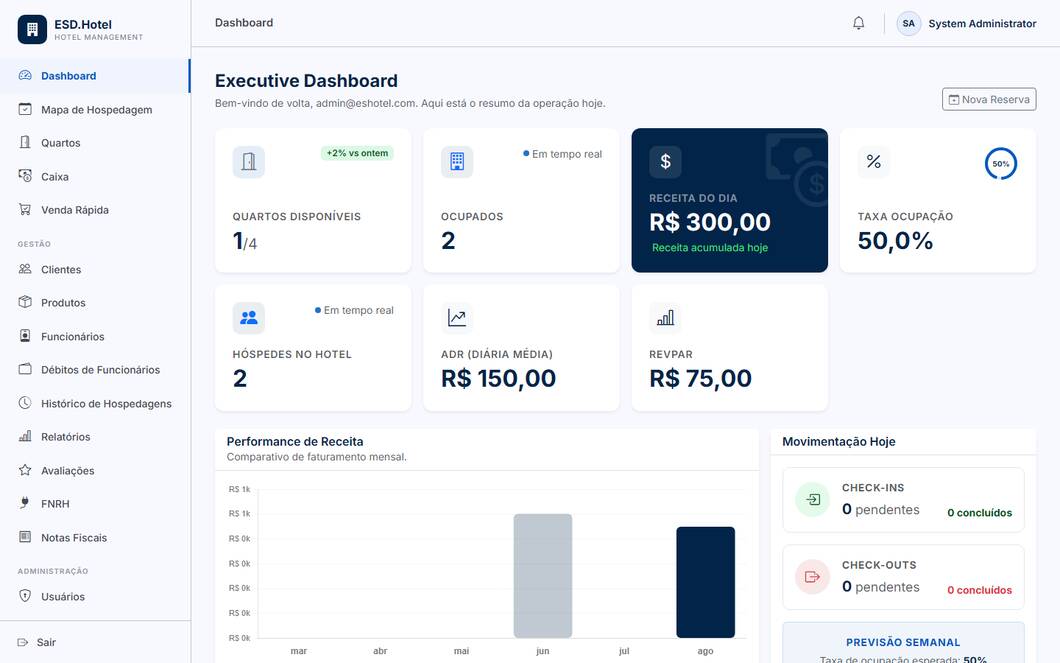Open Clientes management page
Viewport: 1060px width, 663px height.
click(x=95, y=269)
